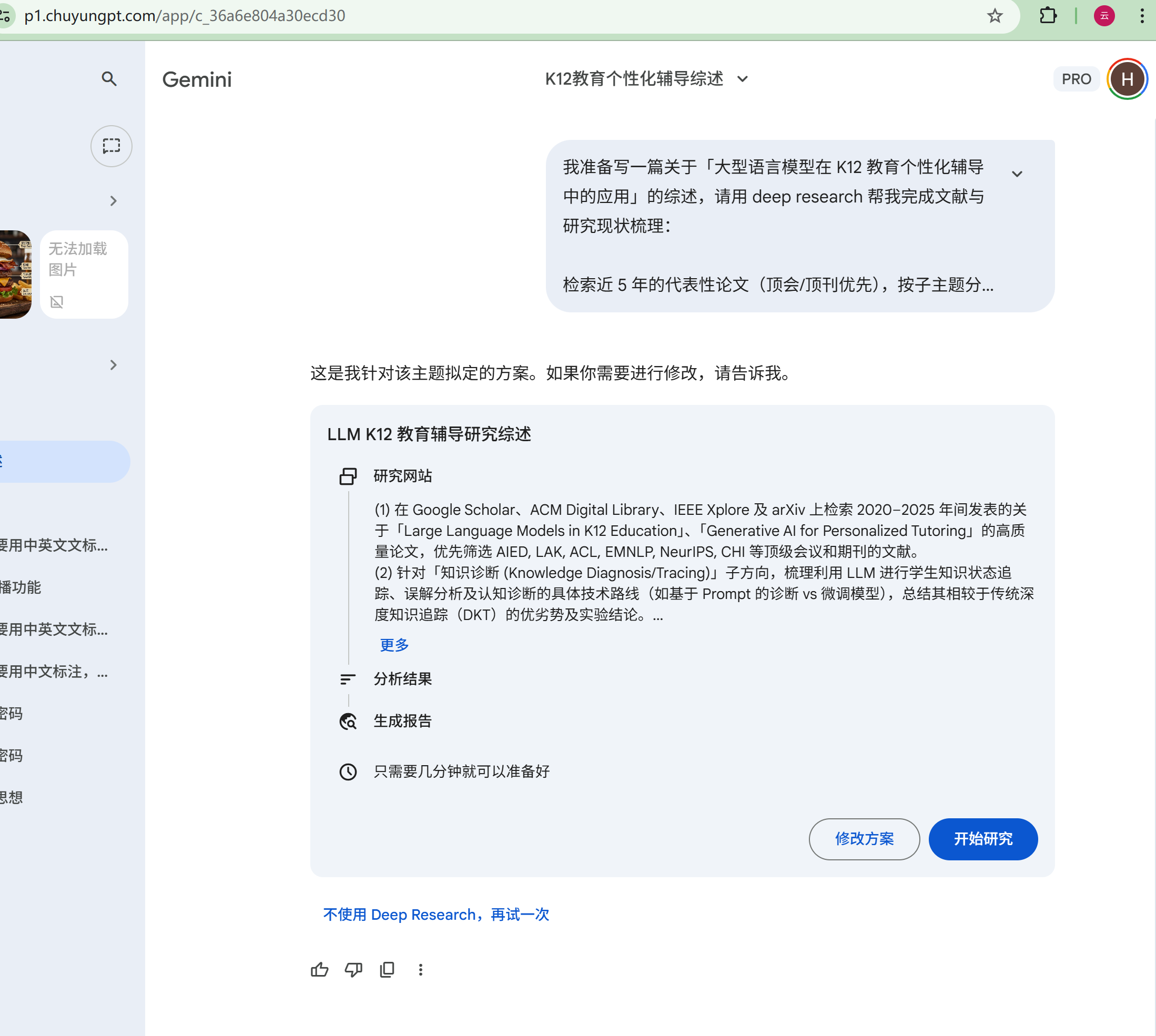Give the response a thumbs down
1156x1036 pixels.
(353, 969)
